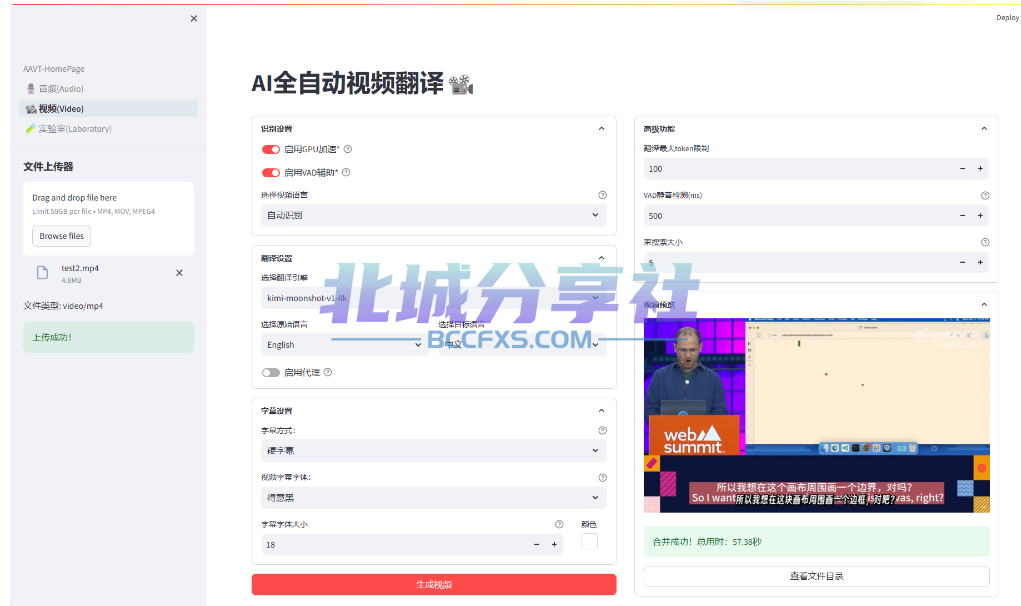Click help icon for video language selector
1021x606 pixels.
point(602,195)
